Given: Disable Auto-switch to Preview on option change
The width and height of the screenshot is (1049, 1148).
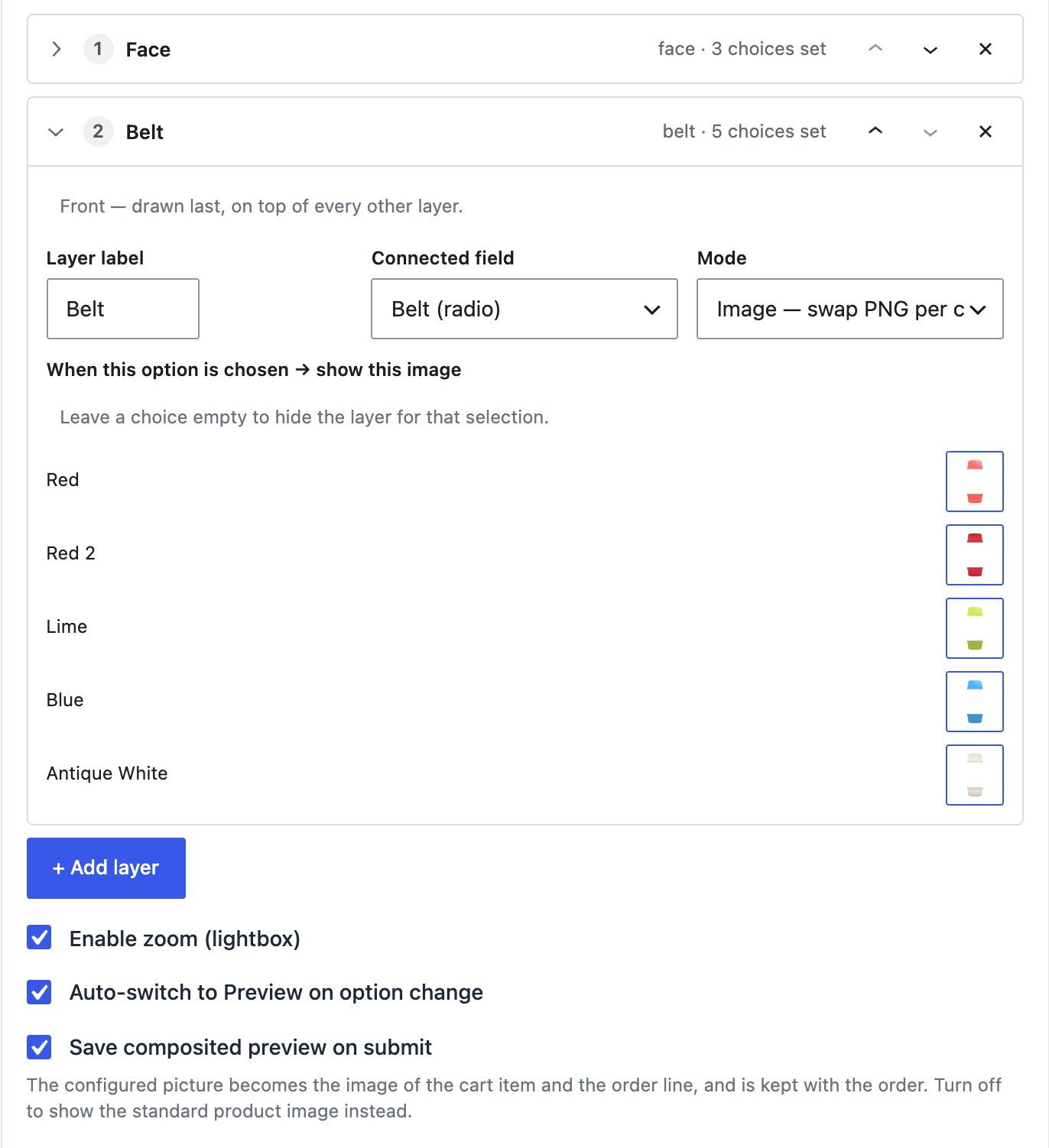Looking at the screenshot, I should click(x=39, y=992).
